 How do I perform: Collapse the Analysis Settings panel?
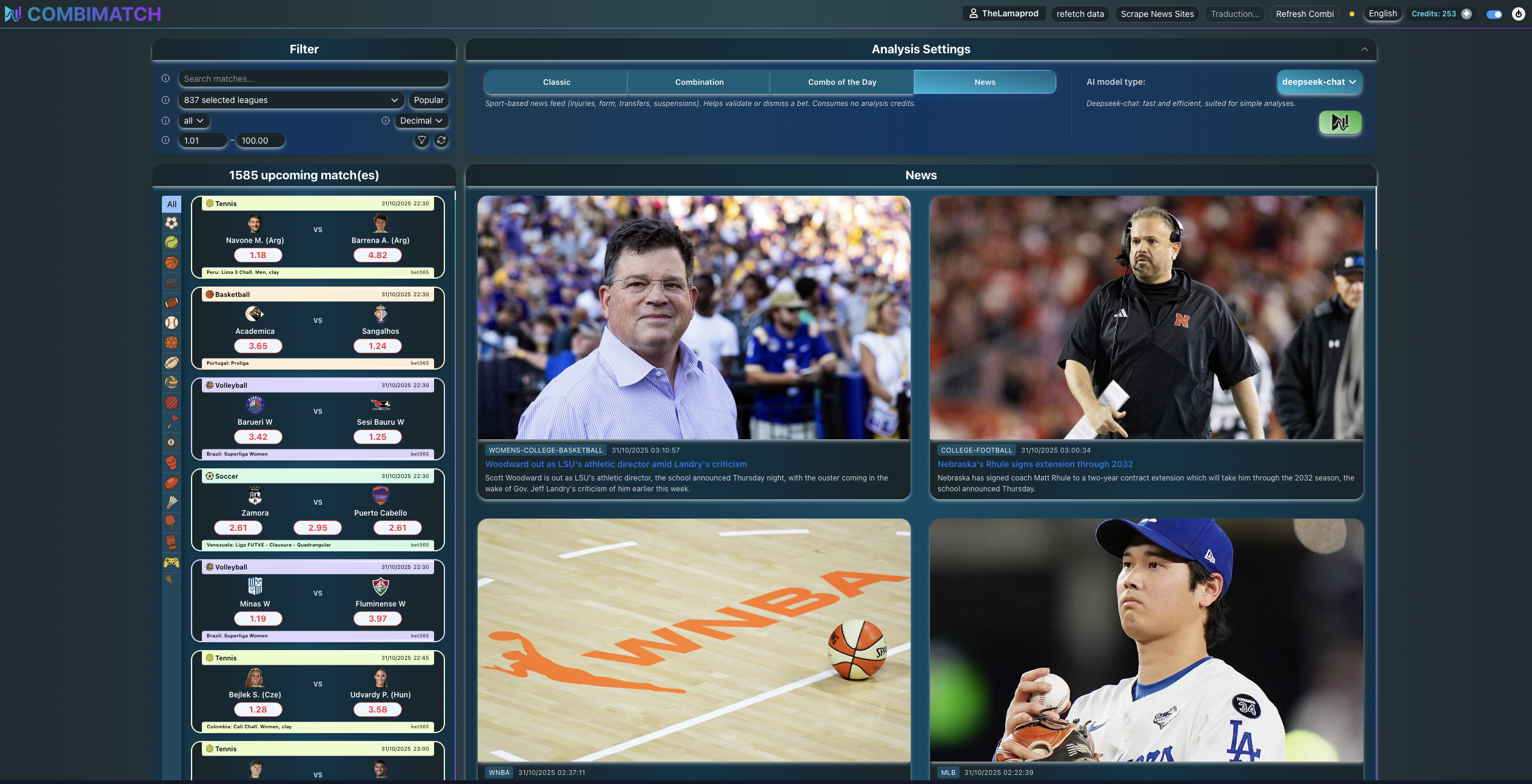1364,49
